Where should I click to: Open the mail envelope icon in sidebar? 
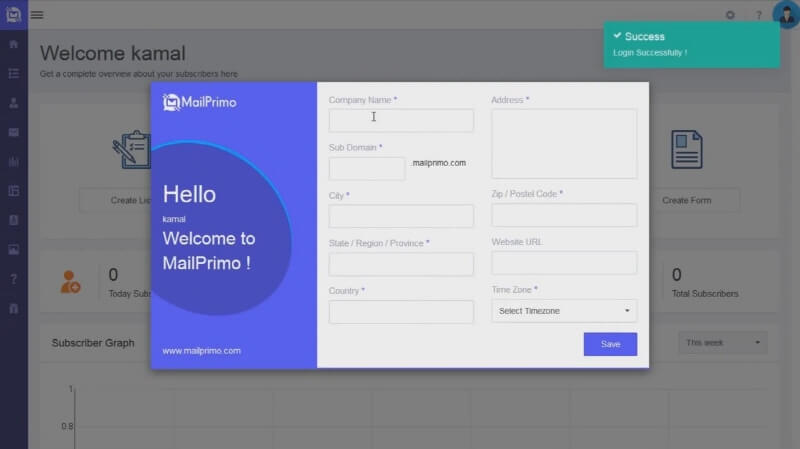[14, 133]
